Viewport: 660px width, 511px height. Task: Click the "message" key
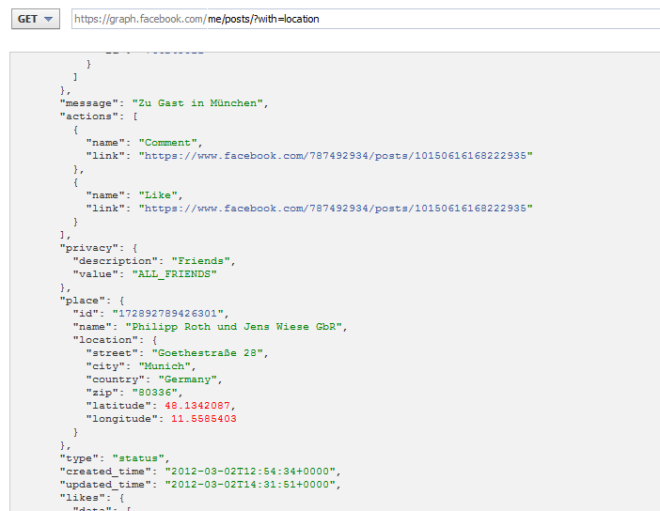tap(89, 103)
